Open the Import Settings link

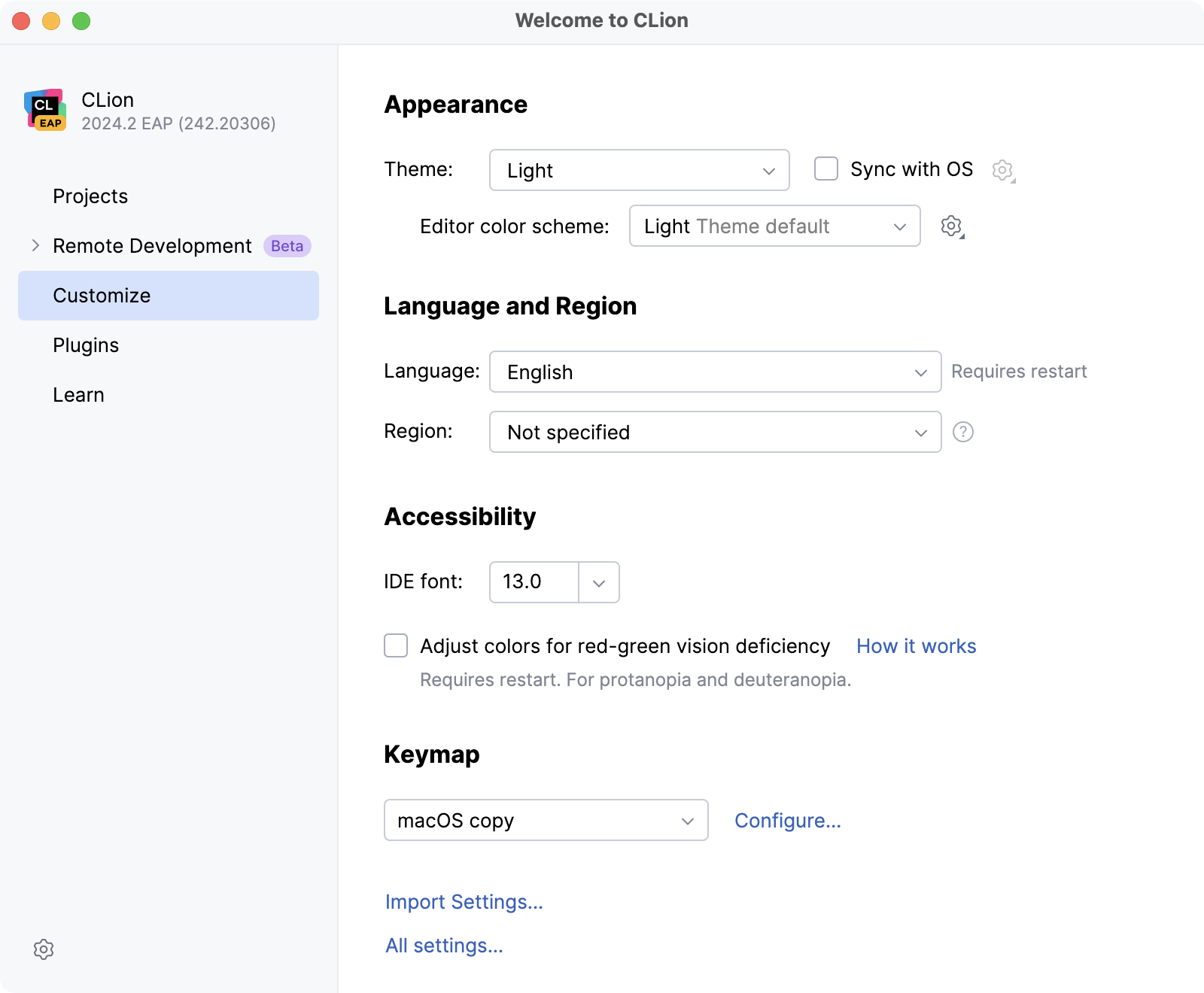464,901
